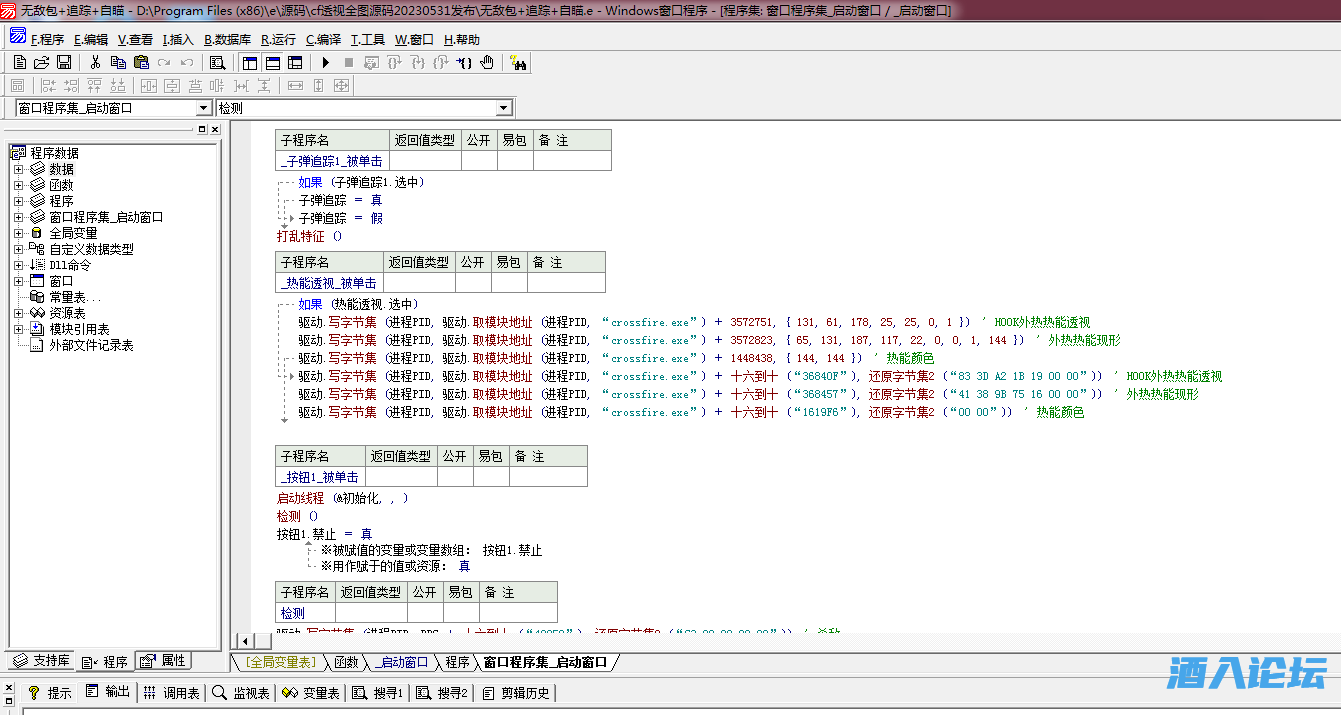This screenshot has width=1341, height=715.
Task: Select the hand grab toolbar tool
Action: pos(487,62)
